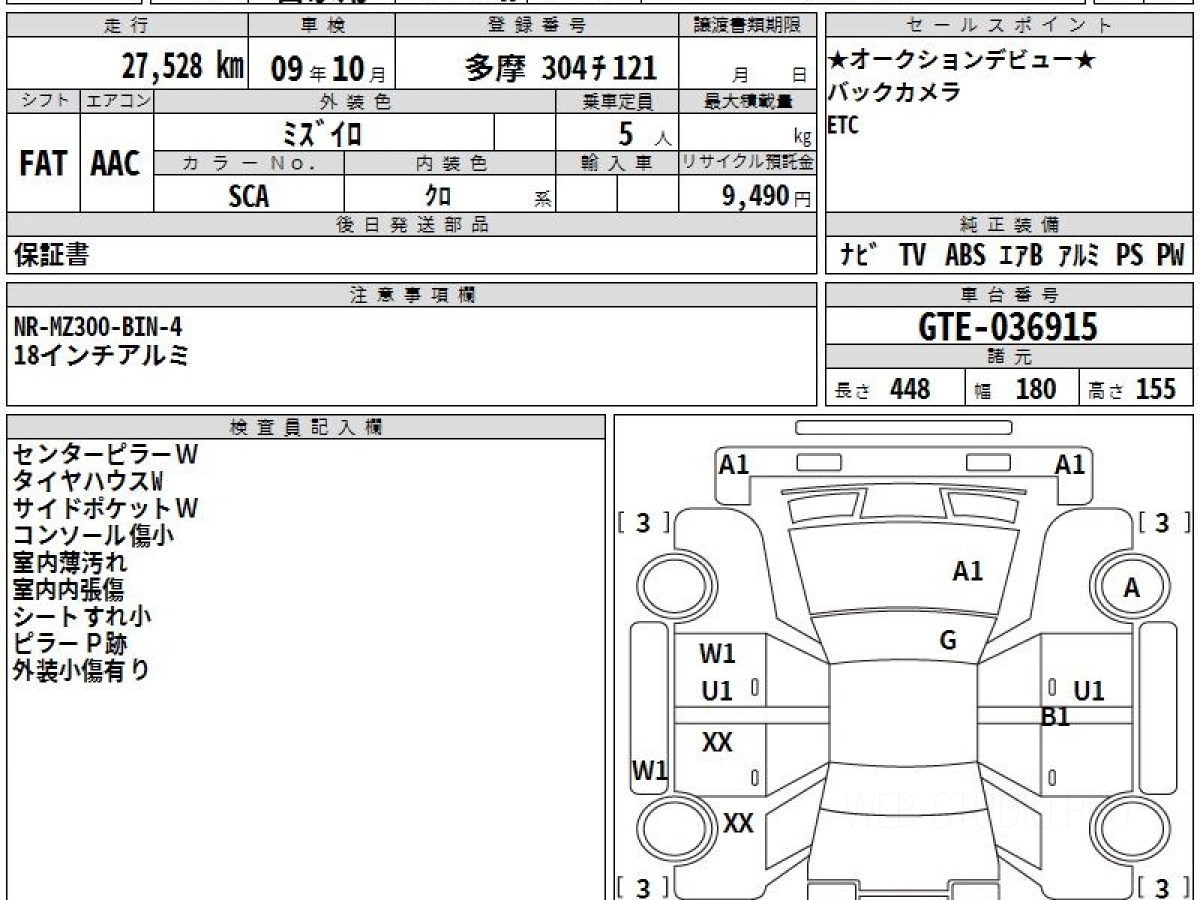The width and height of the screenshot is (1200, 900).
Task: Click the B1 damage mark on the diagram
Action: point(1056,716)
